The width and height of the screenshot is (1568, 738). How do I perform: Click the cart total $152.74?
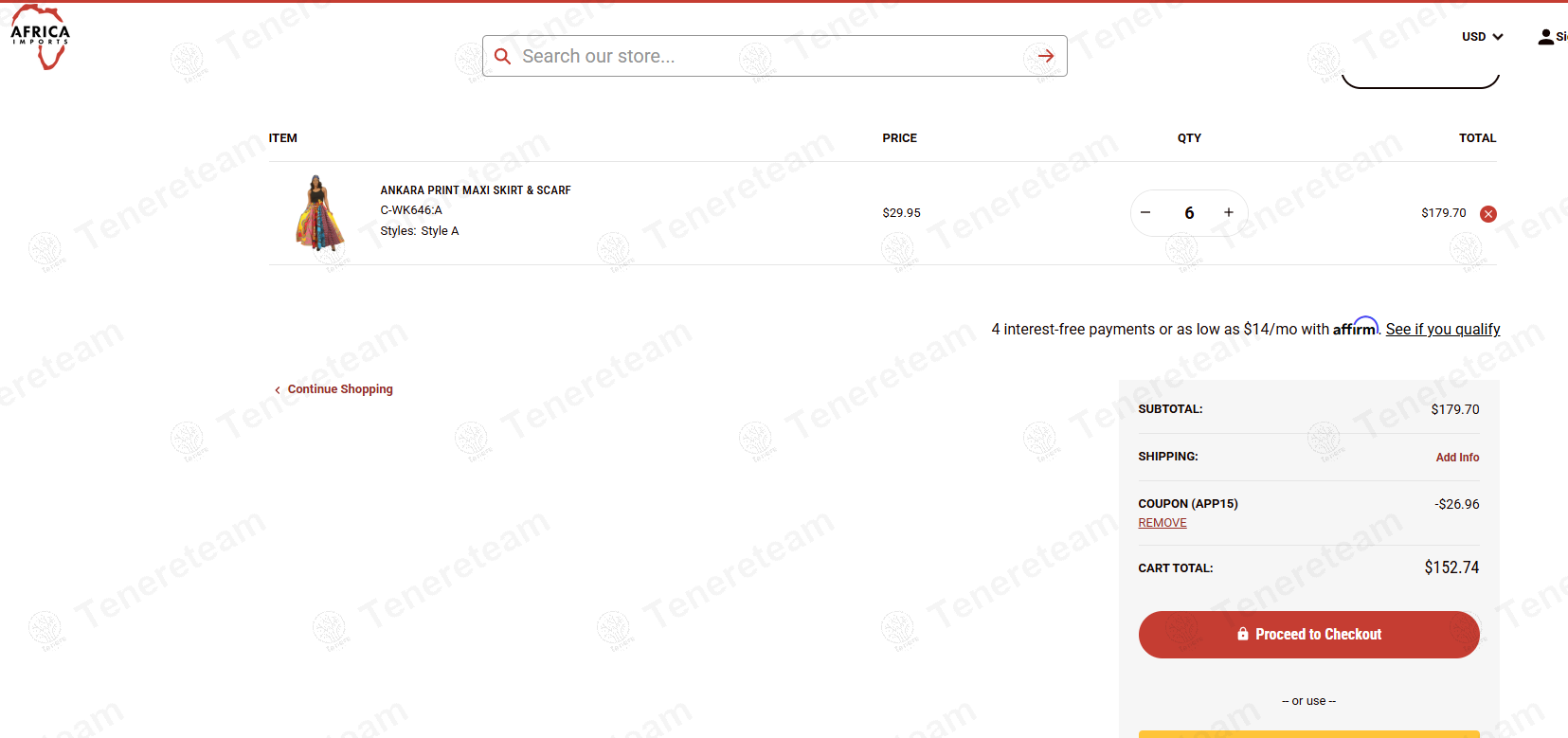coord(1451,567)
